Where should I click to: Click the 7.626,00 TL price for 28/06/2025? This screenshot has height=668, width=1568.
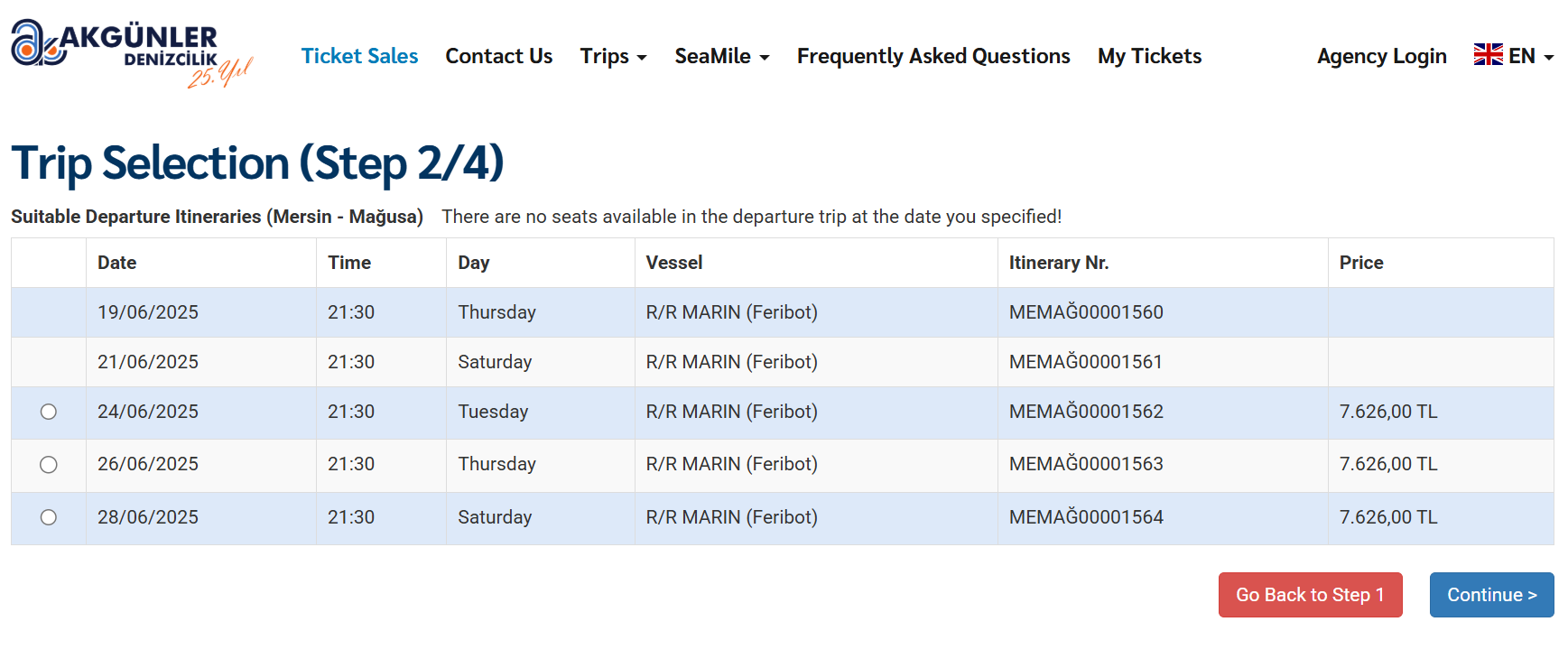point(1387,517)
